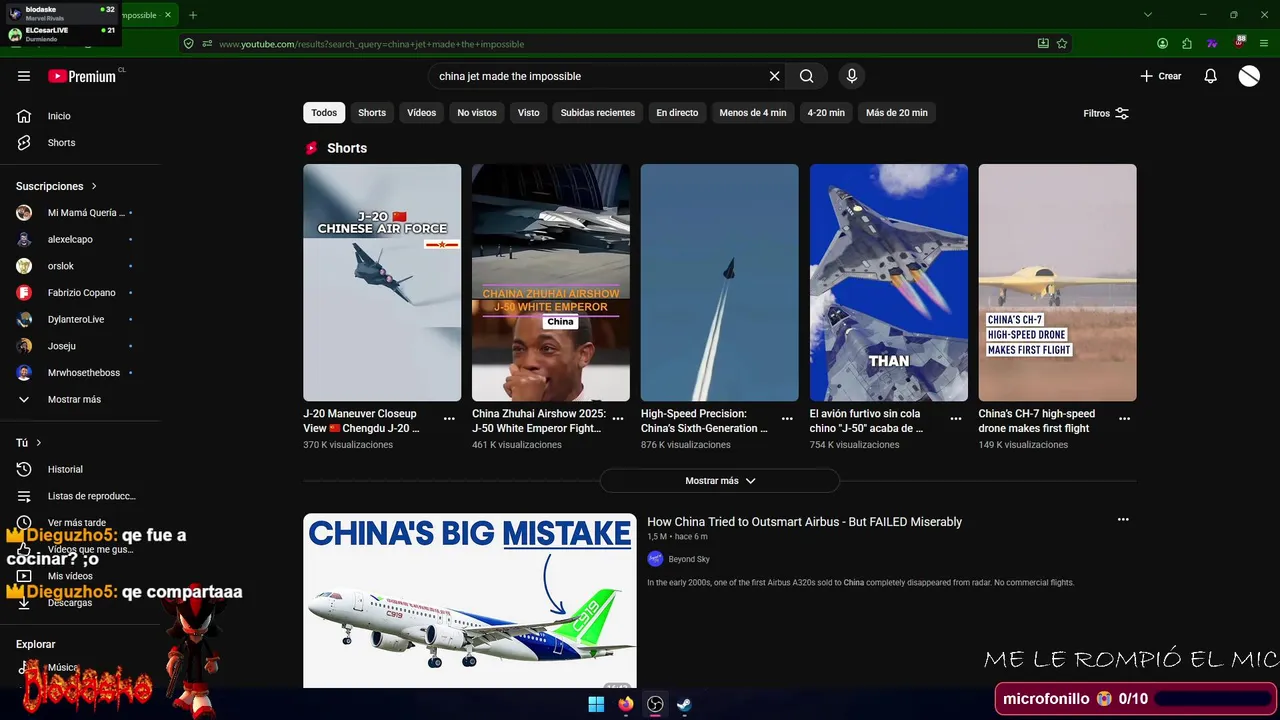Open browser extensions puzzle icon
The height and width of the screenshot is (720, 1280).
[1187, 44]
